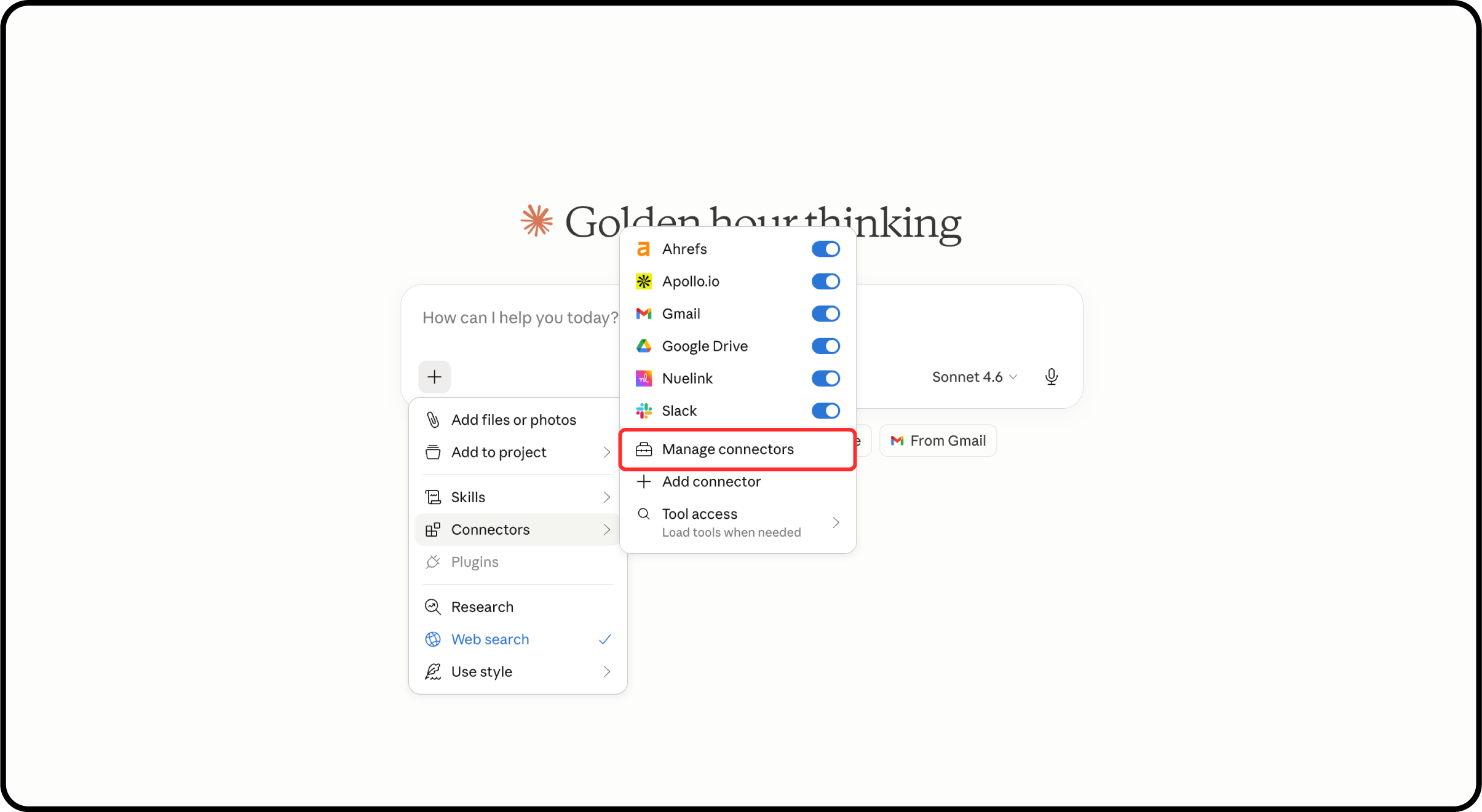Click the From Gmail suggestion chip
The image size is (1482, 812).
coord(938,441)
